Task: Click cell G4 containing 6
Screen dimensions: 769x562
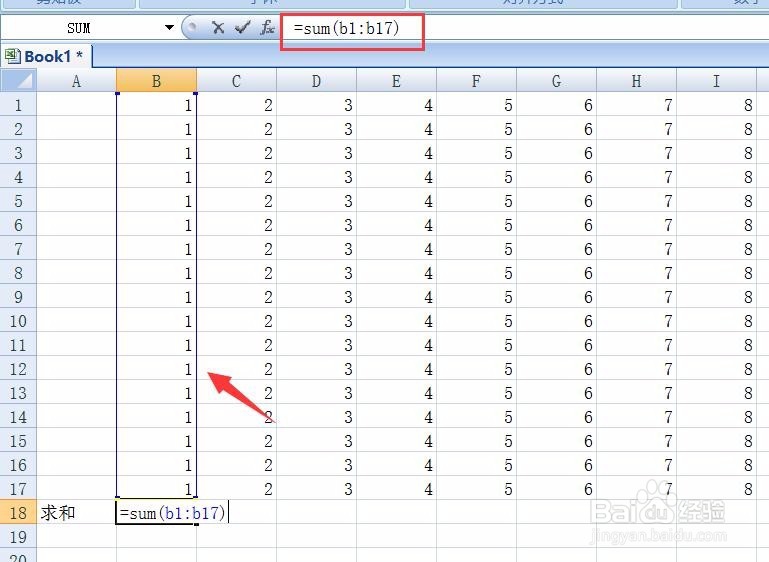Action: [x=556, y=177]
